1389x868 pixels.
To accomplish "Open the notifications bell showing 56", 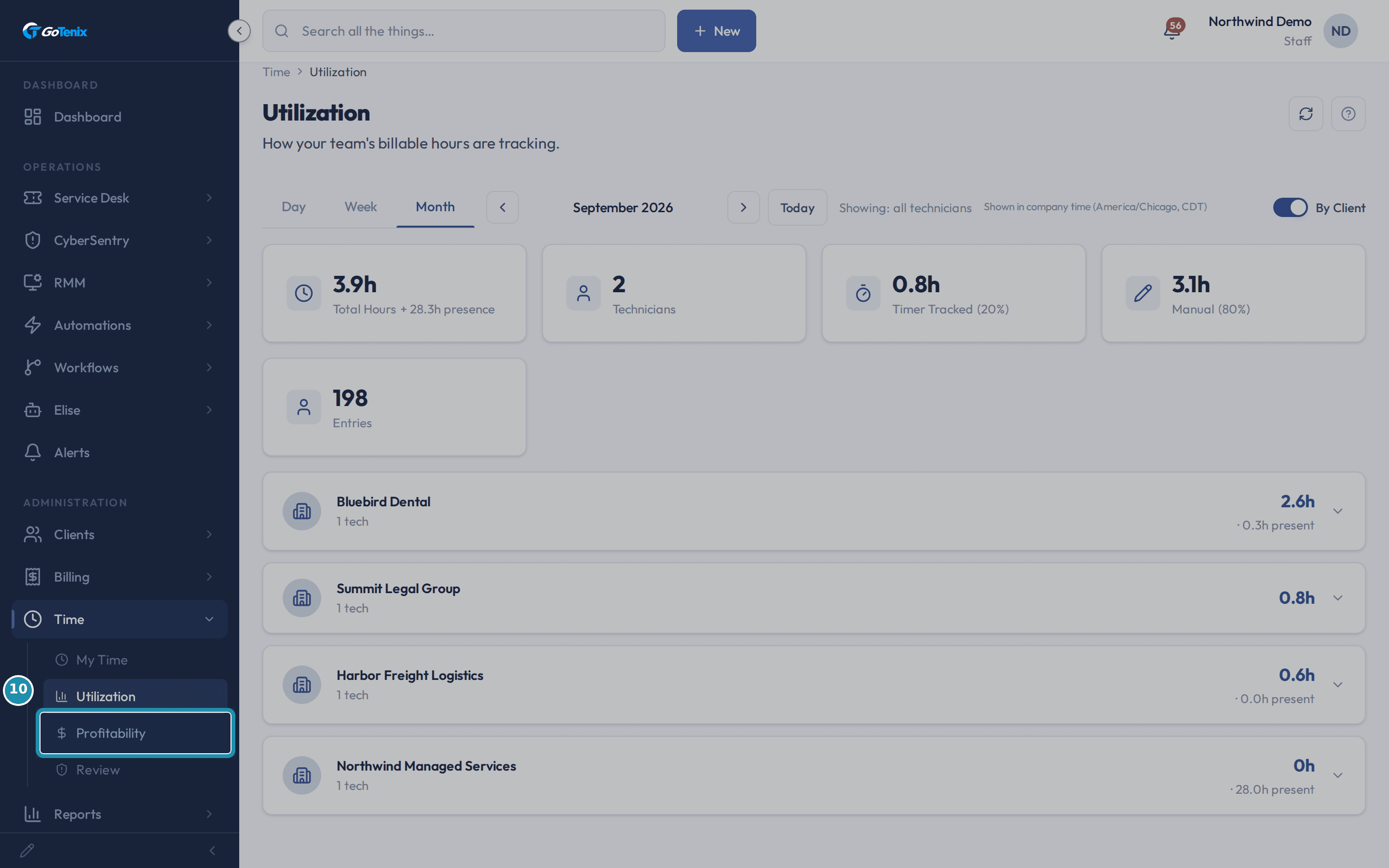I will click(x=1172, y=30).
